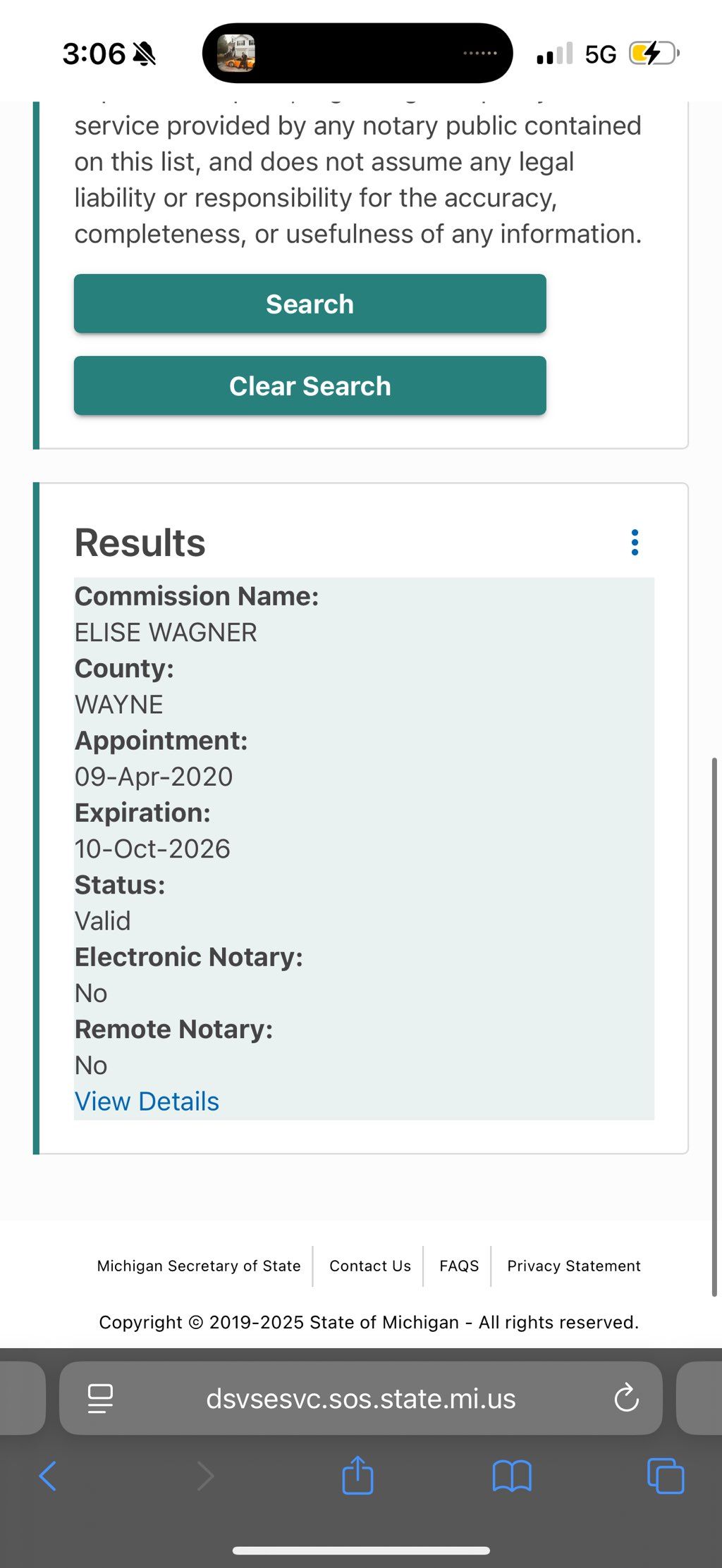Tap the battery charging status icon
The width and height of the screenshot is (722, 1568).
point(654,54)
